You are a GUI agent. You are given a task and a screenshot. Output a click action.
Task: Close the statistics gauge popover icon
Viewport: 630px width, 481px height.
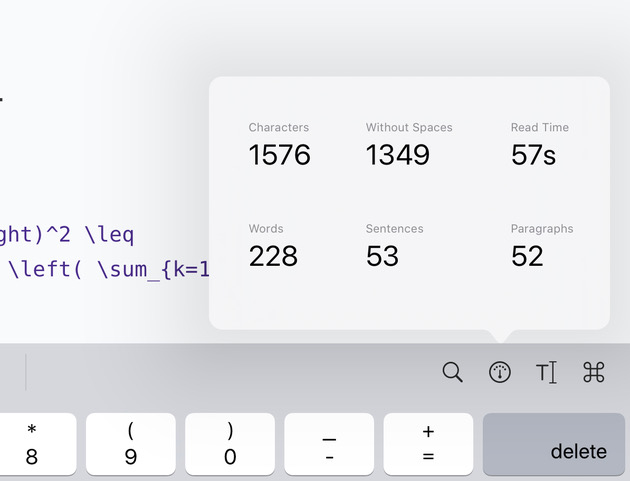click(500, 372)
